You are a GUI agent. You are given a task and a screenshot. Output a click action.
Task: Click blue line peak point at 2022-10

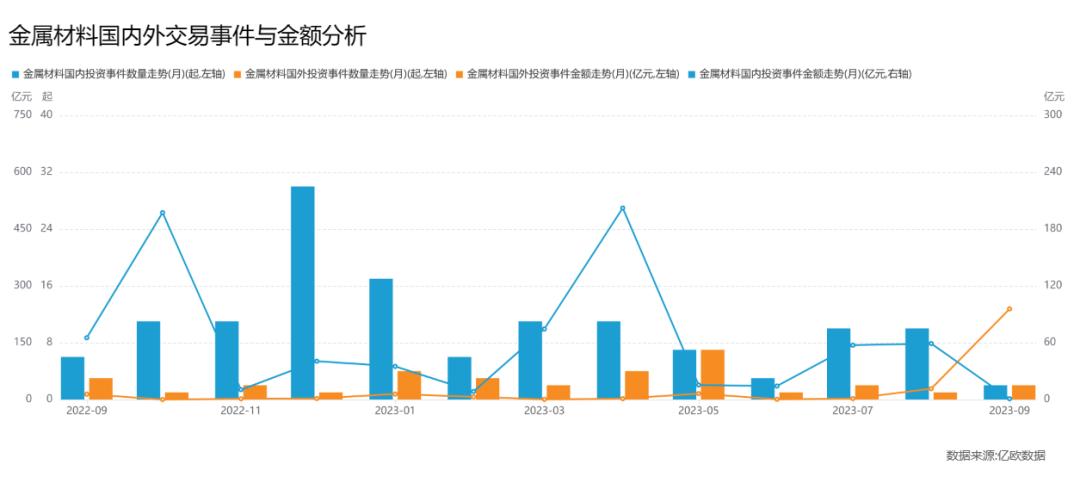point(162,213)
